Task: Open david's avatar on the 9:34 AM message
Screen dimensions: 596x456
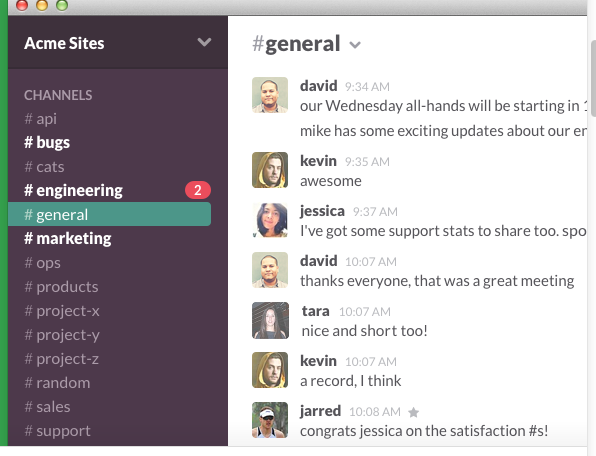Action: click(270, 95)
